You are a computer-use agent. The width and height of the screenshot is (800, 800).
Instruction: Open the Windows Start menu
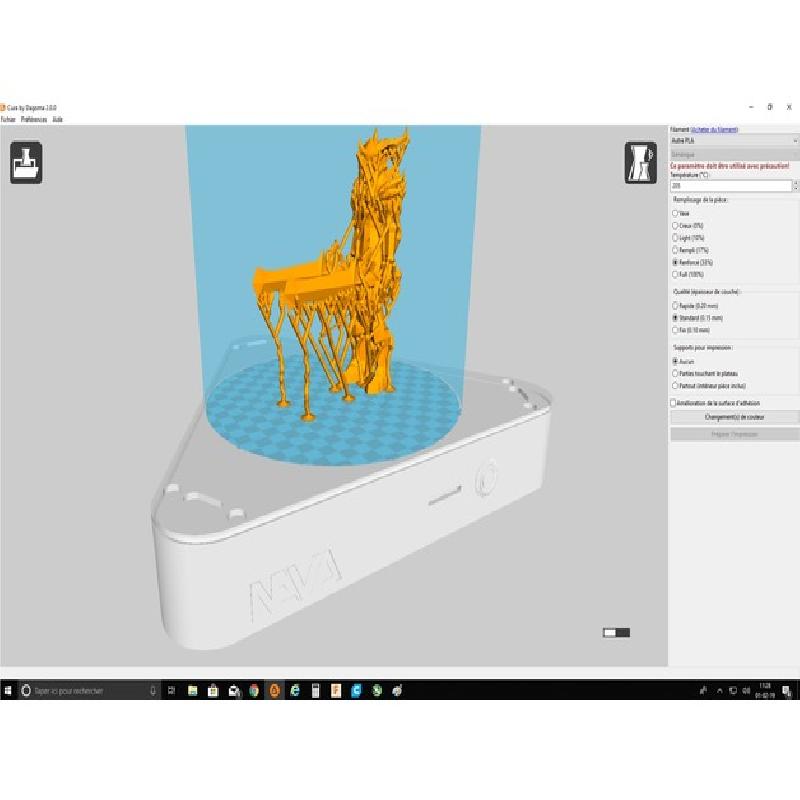pyautogui.click(x=8, y=690)
